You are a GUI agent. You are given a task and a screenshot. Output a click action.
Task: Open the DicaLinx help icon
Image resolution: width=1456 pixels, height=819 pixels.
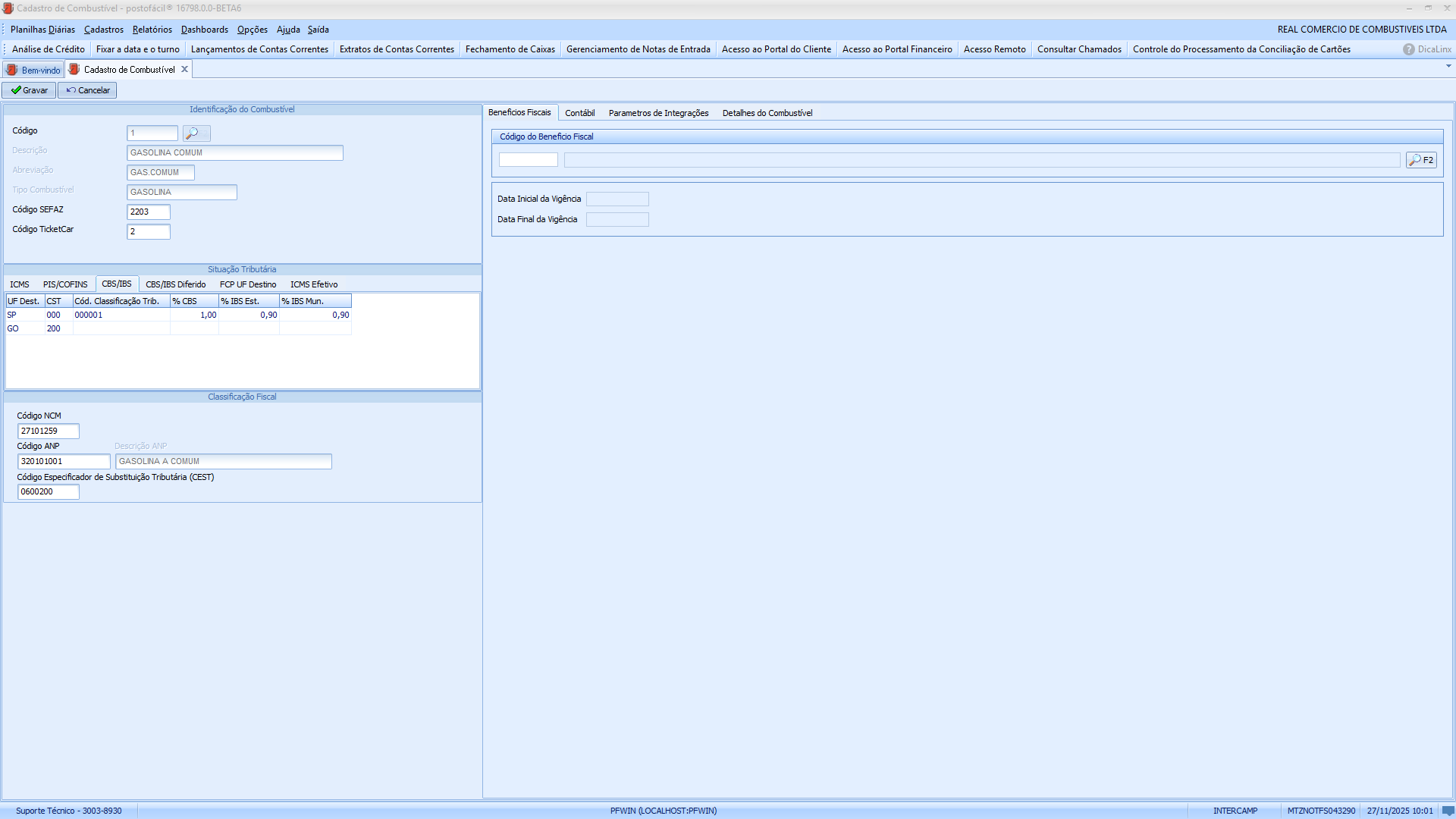pyautogui.click(x=1408, y=49)
